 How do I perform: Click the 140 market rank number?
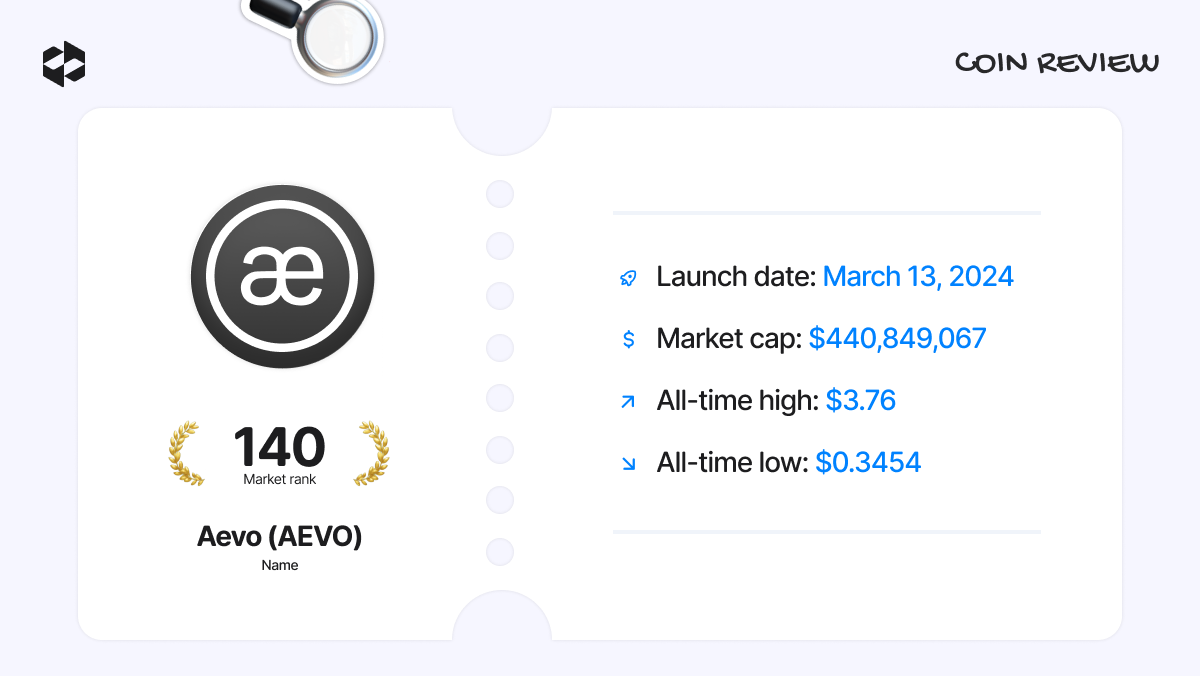(279, 447)
